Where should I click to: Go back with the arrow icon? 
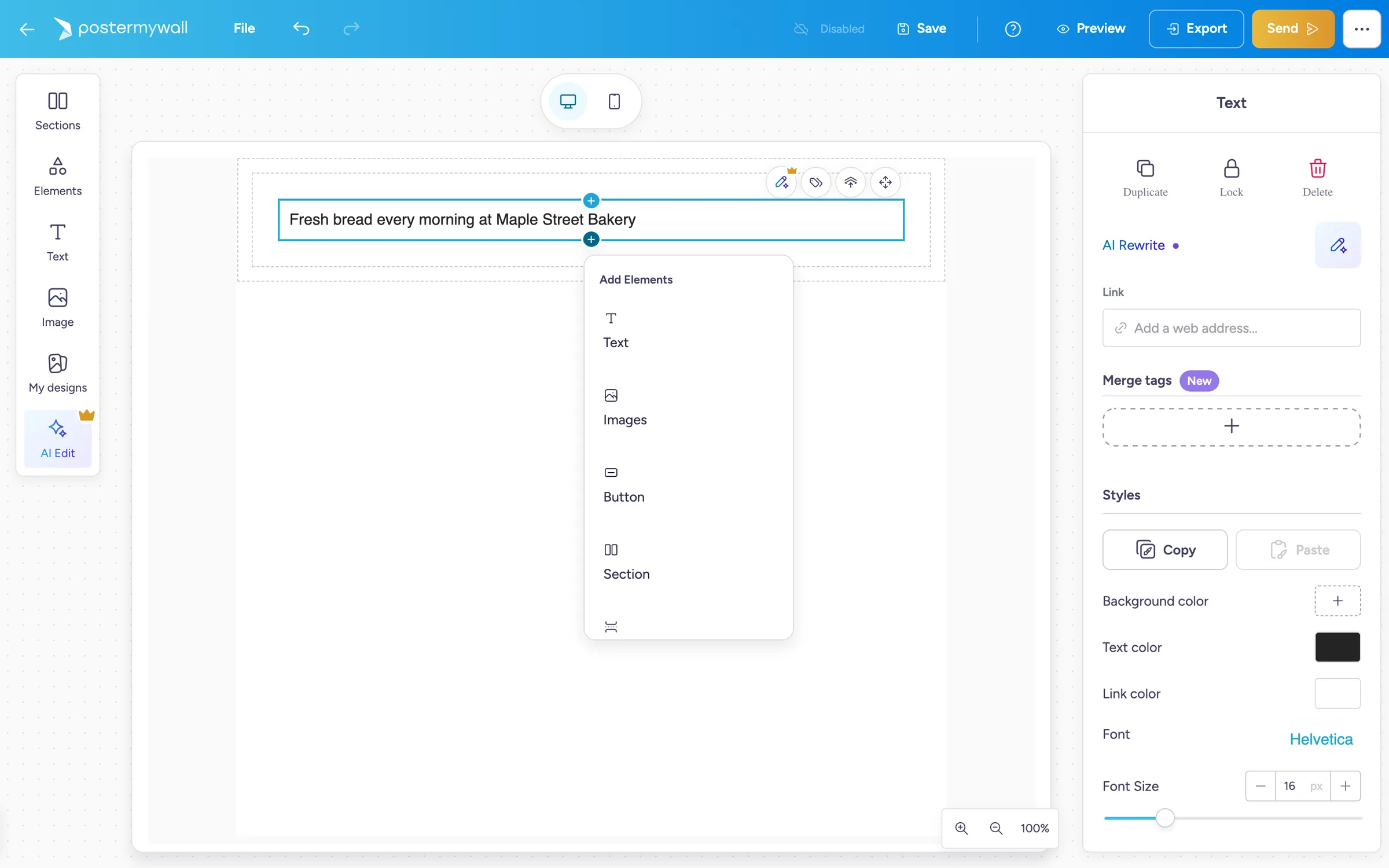coord(27,28)
